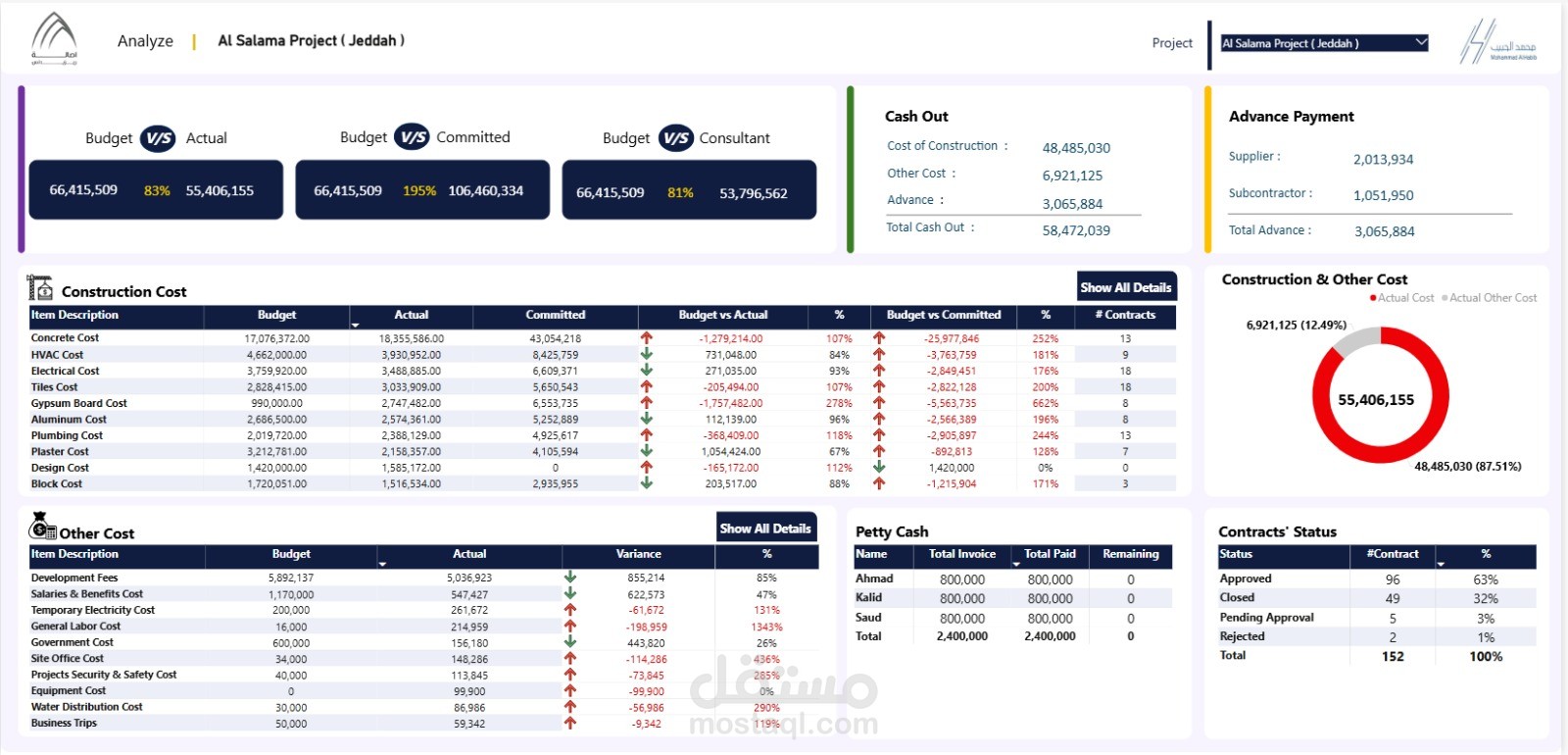Click the Design Cost Budget vs Committed arrow
This screenshot has height=755, width=1568.
tap(879, 468)
